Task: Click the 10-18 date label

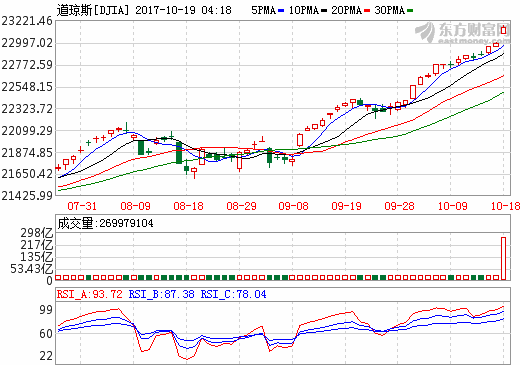Action: (505, 206)
